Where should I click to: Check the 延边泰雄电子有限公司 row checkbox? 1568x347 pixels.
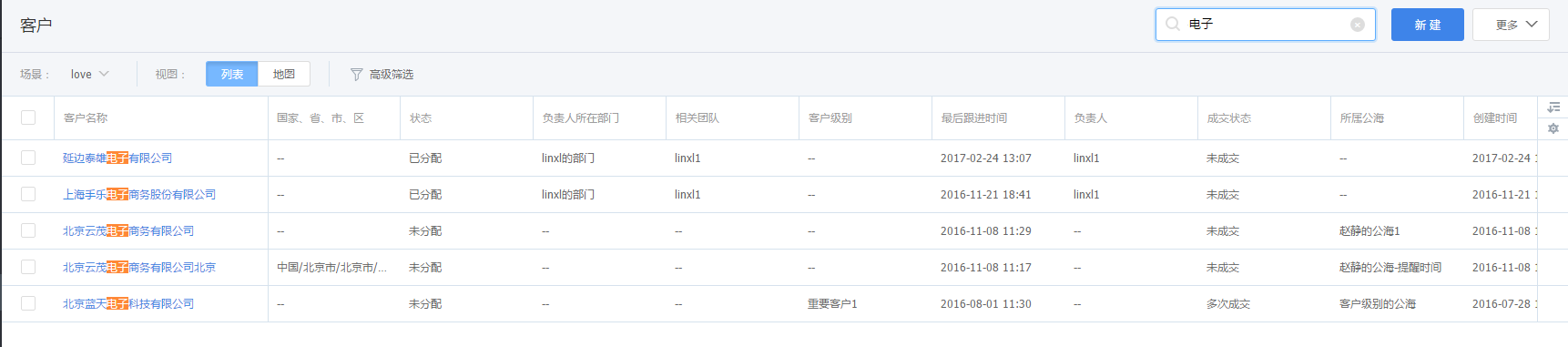28,158
